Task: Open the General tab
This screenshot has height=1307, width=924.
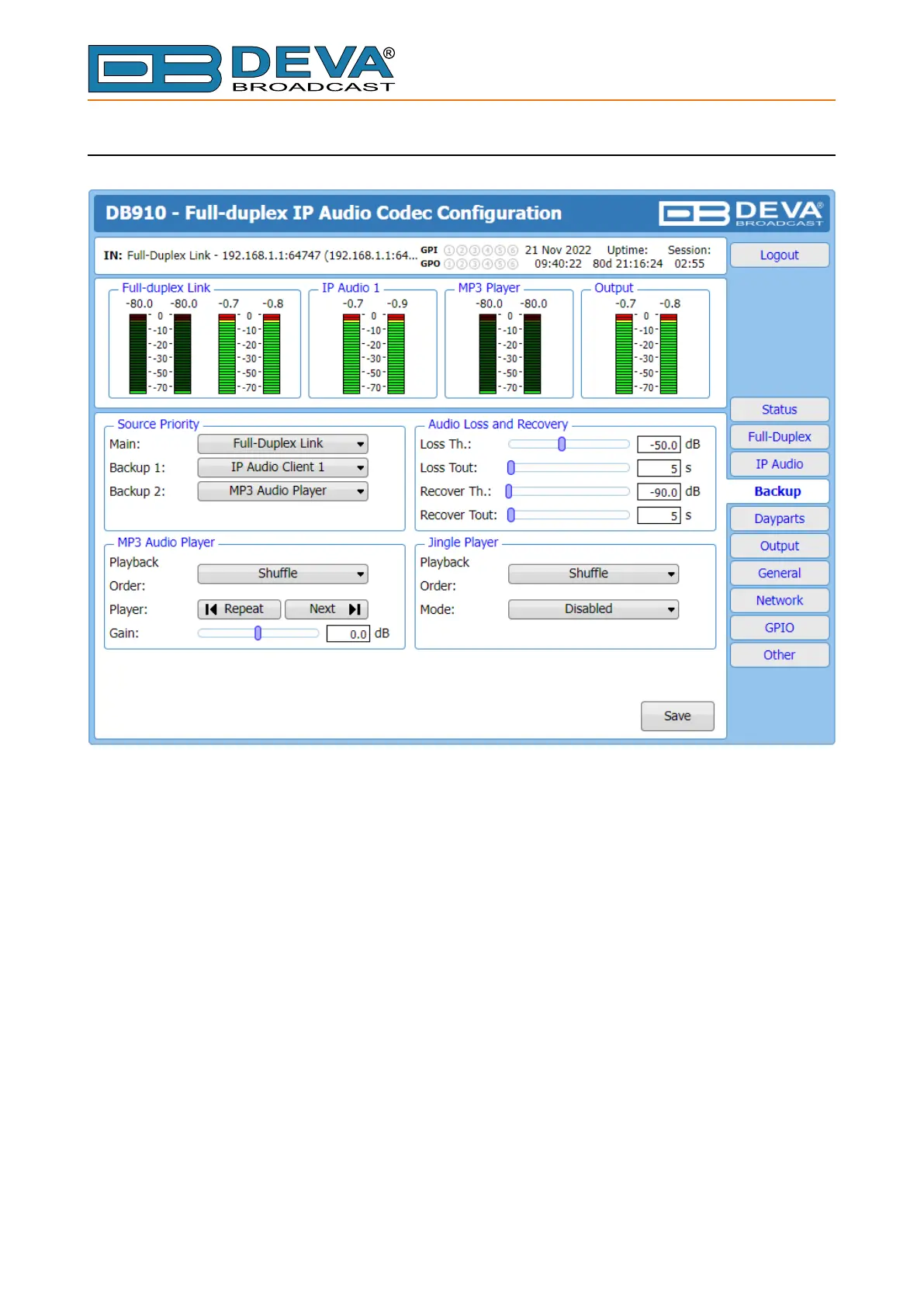Action: pyautogui.click(x=780, y=574)
